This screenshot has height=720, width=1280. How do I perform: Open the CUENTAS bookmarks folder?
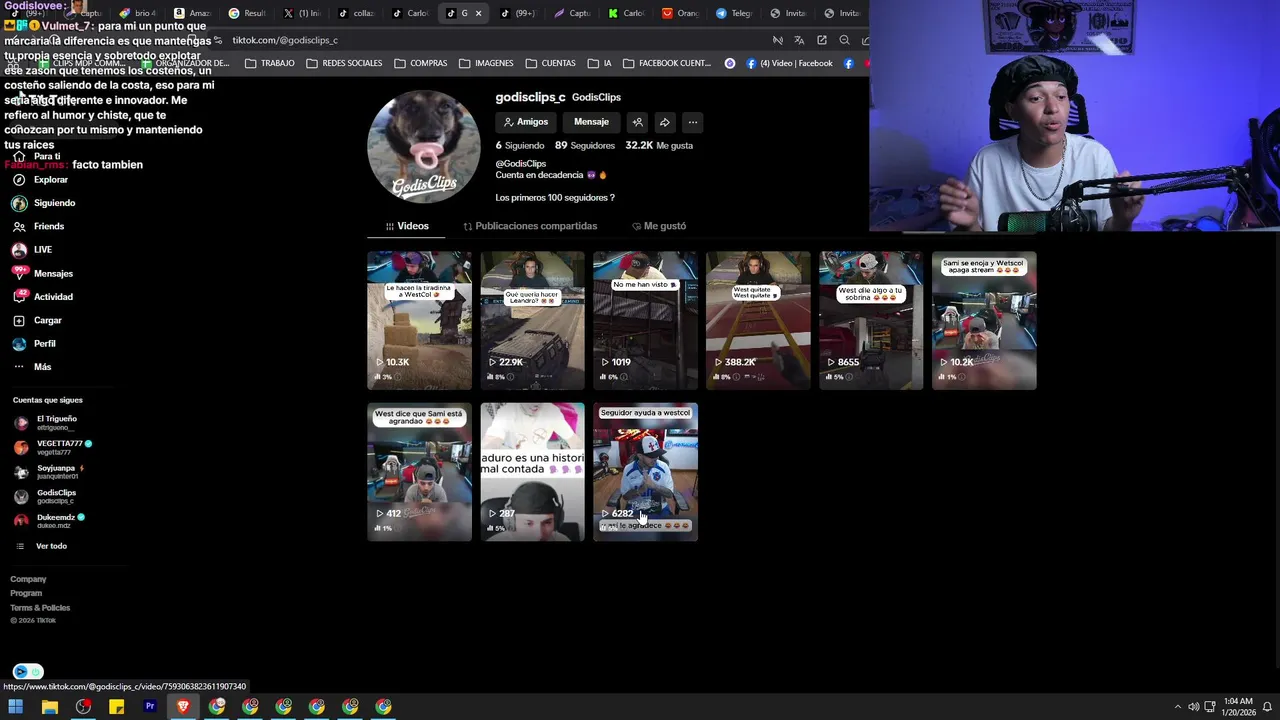click(550, 63)
